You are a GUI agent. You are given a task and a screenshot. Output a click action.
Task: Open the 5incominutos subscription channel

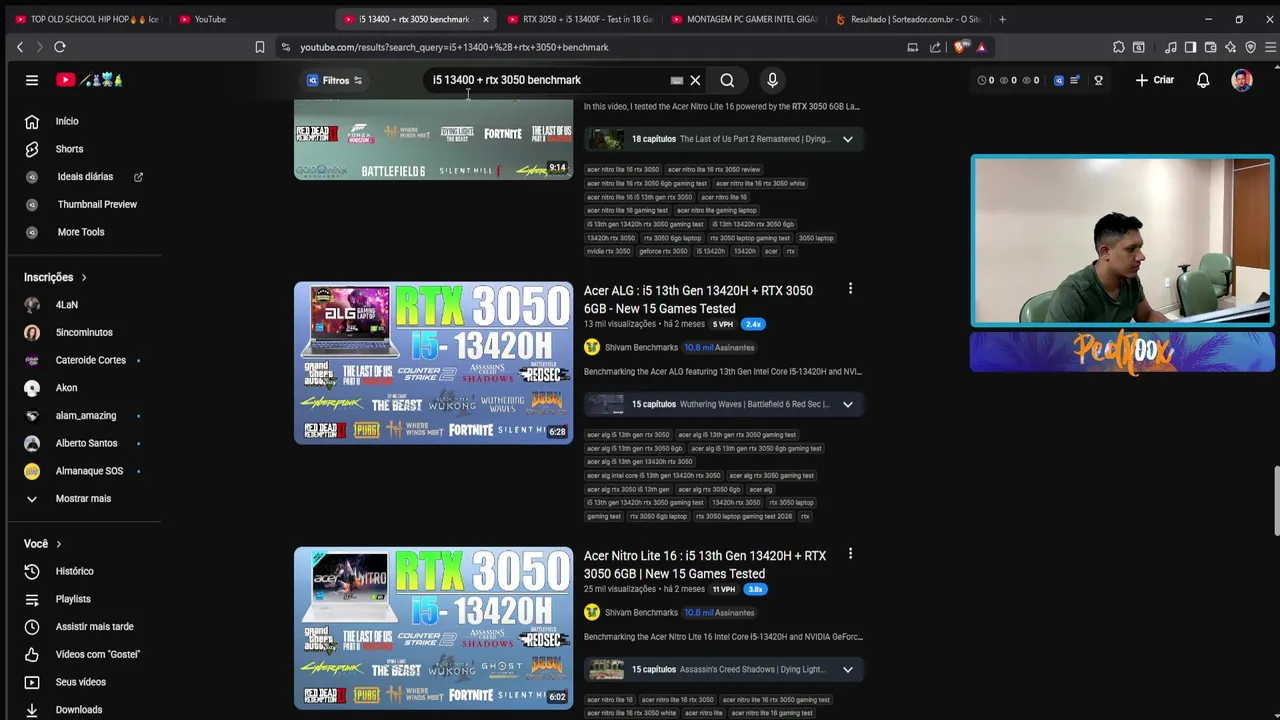click(x=84, y=332)
